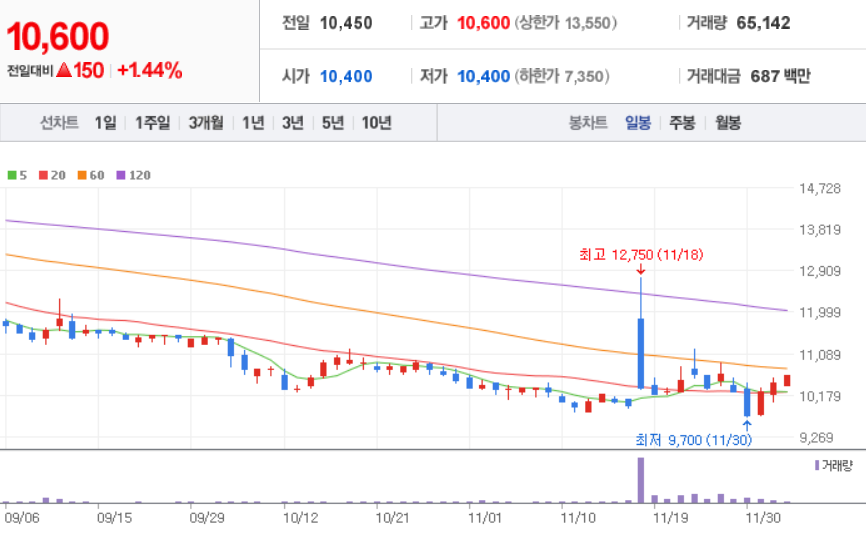866x543 pixels.
Task: Click the 09/06 date axis label
Action: point(22,518)
